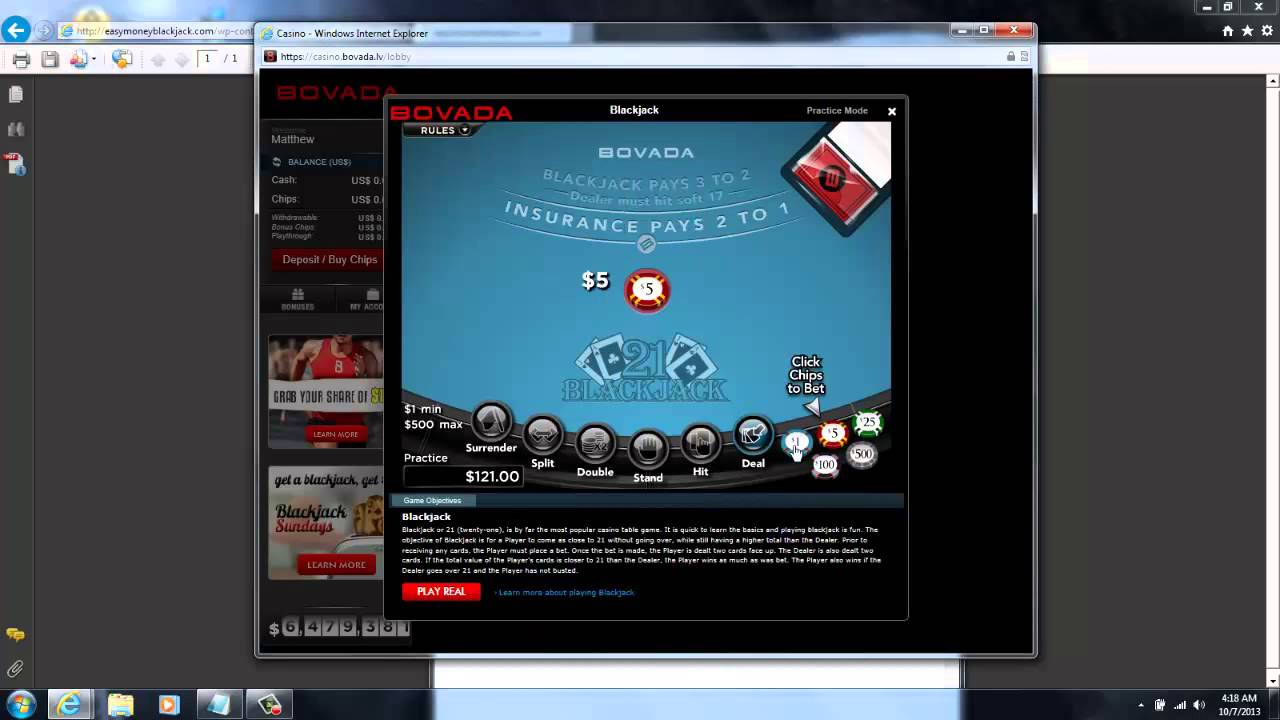Image resolution: width=1280 pixels, height=720 pixels.
Task: Open the page thumbnails side panel
Action: pyautogui.click(x=15, y=95)
